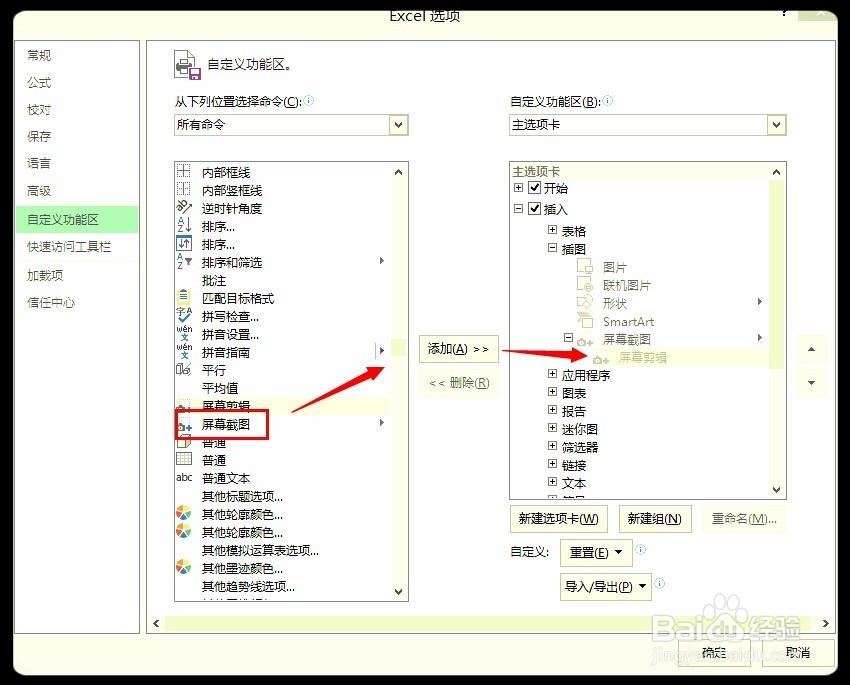Image resolution: width=850 pixels, height=685 pixels.
Task: Open the 所有命令 commands dropdown
Action: [398, 124]
